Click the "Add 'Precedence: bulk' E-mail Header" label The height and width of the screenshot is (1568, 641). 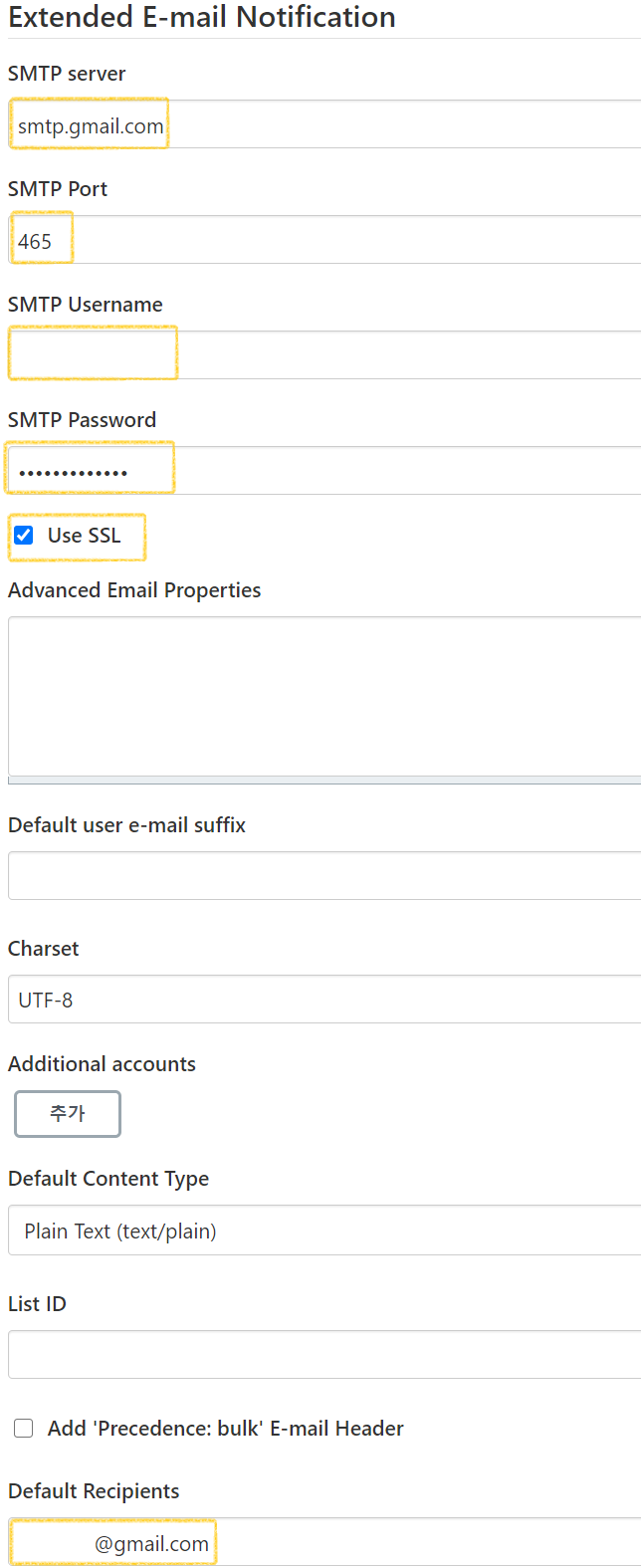226,1429
